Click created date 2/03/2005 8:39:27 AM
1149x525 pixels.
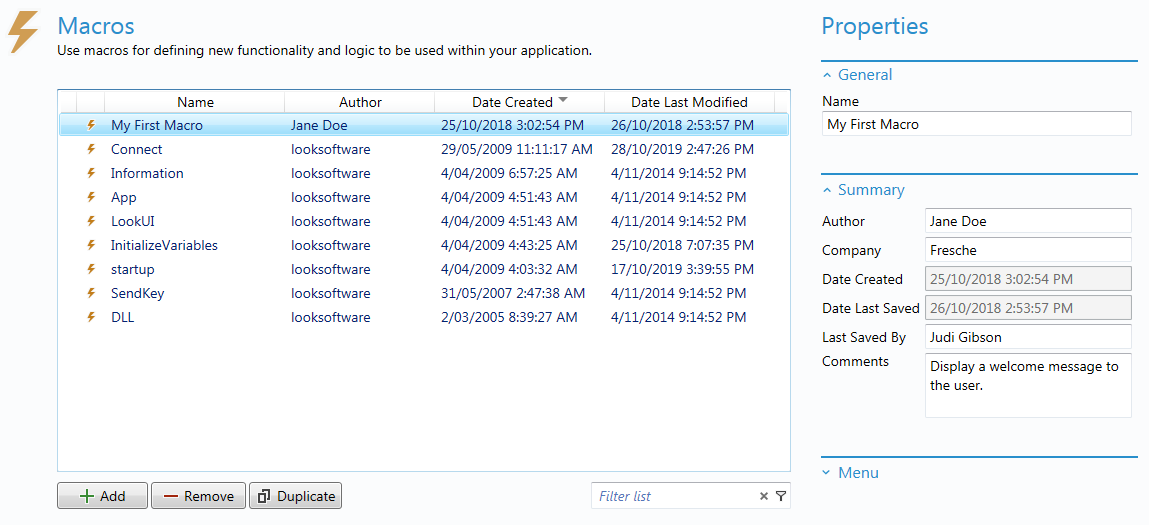pos(509,317)
